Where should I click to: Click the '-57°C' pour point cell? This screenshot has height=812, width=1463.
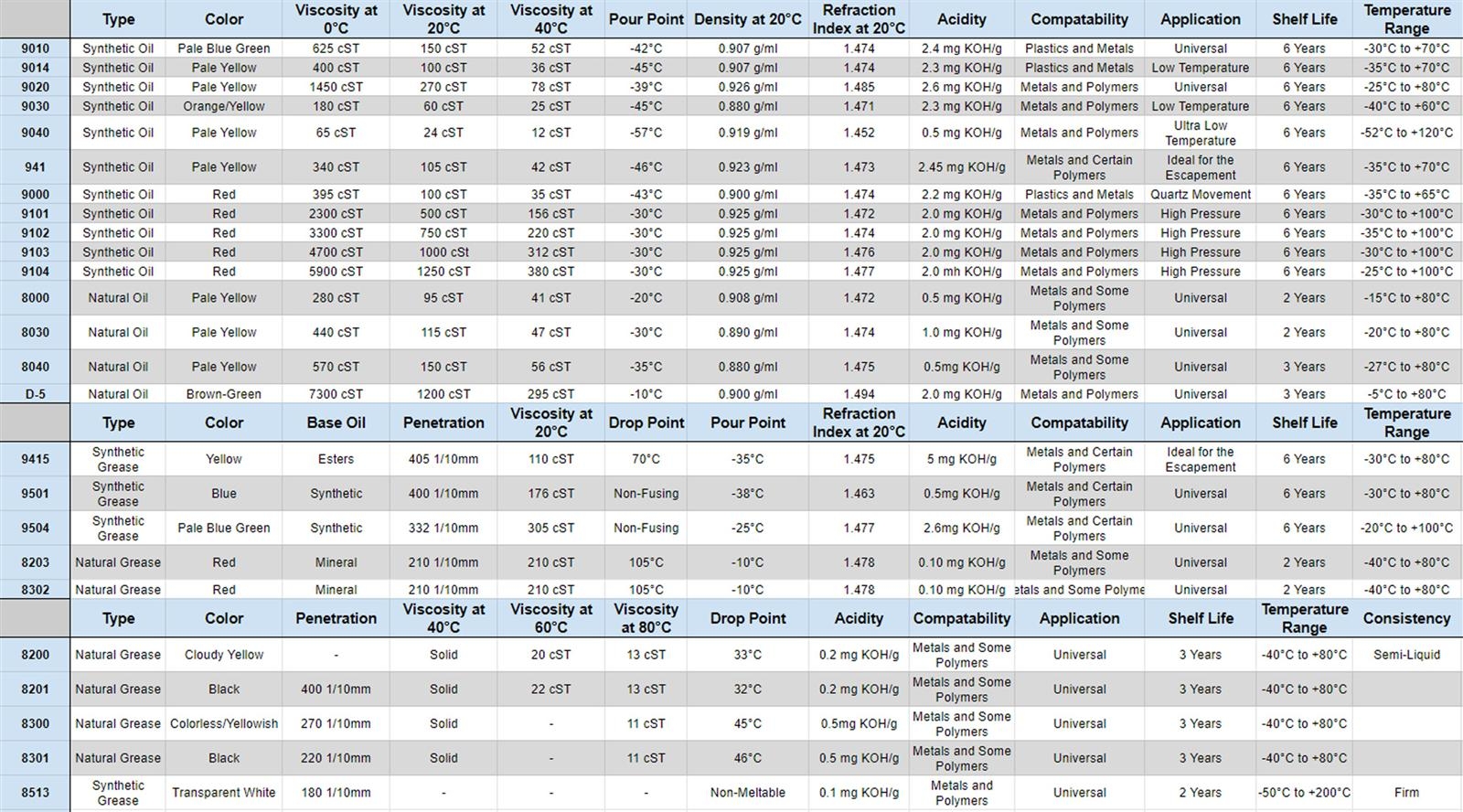(646, 133)
